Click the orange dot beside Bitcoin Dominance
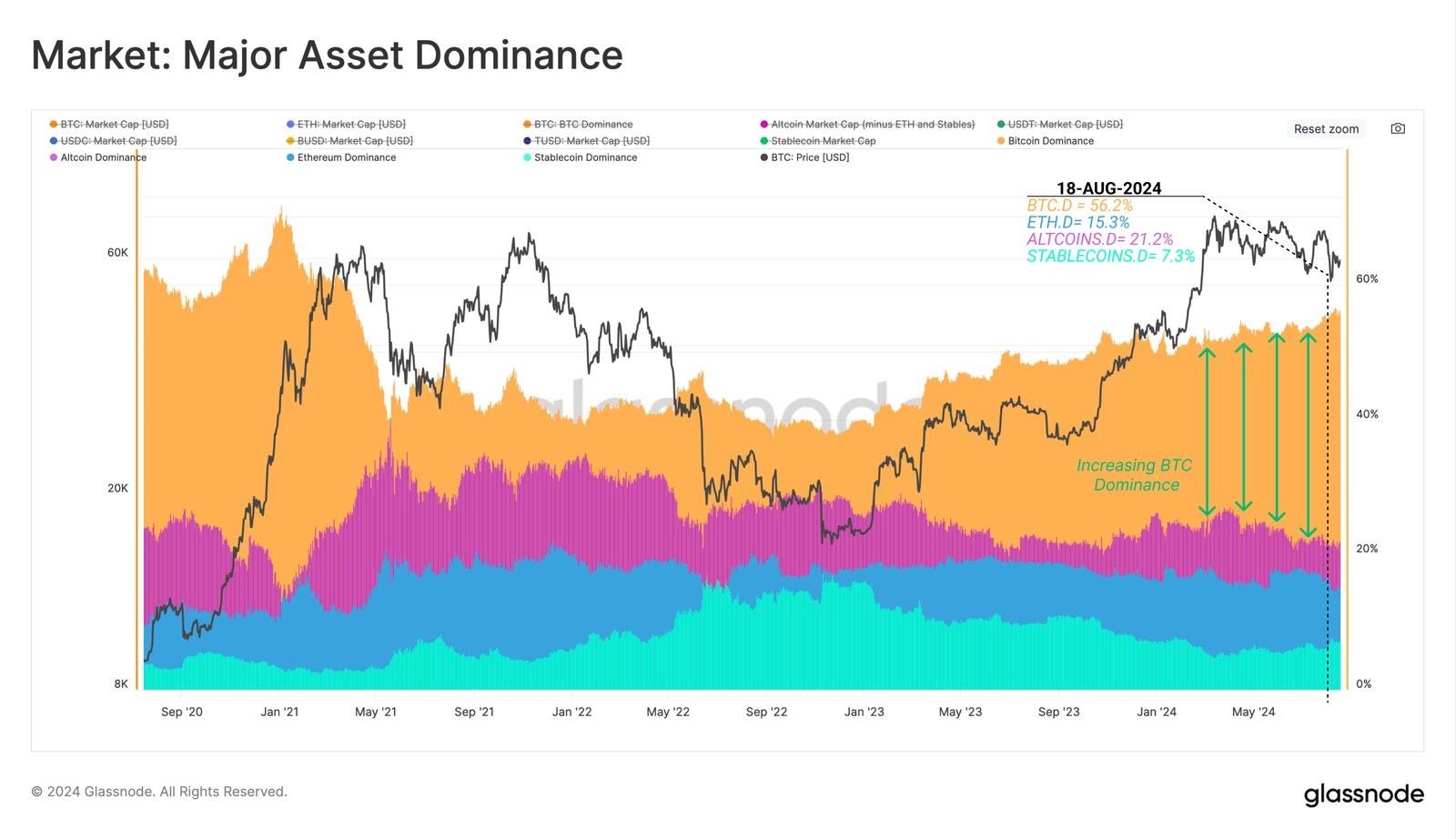The height and width of the screenshot is (839, 1456). pos(999,140)
